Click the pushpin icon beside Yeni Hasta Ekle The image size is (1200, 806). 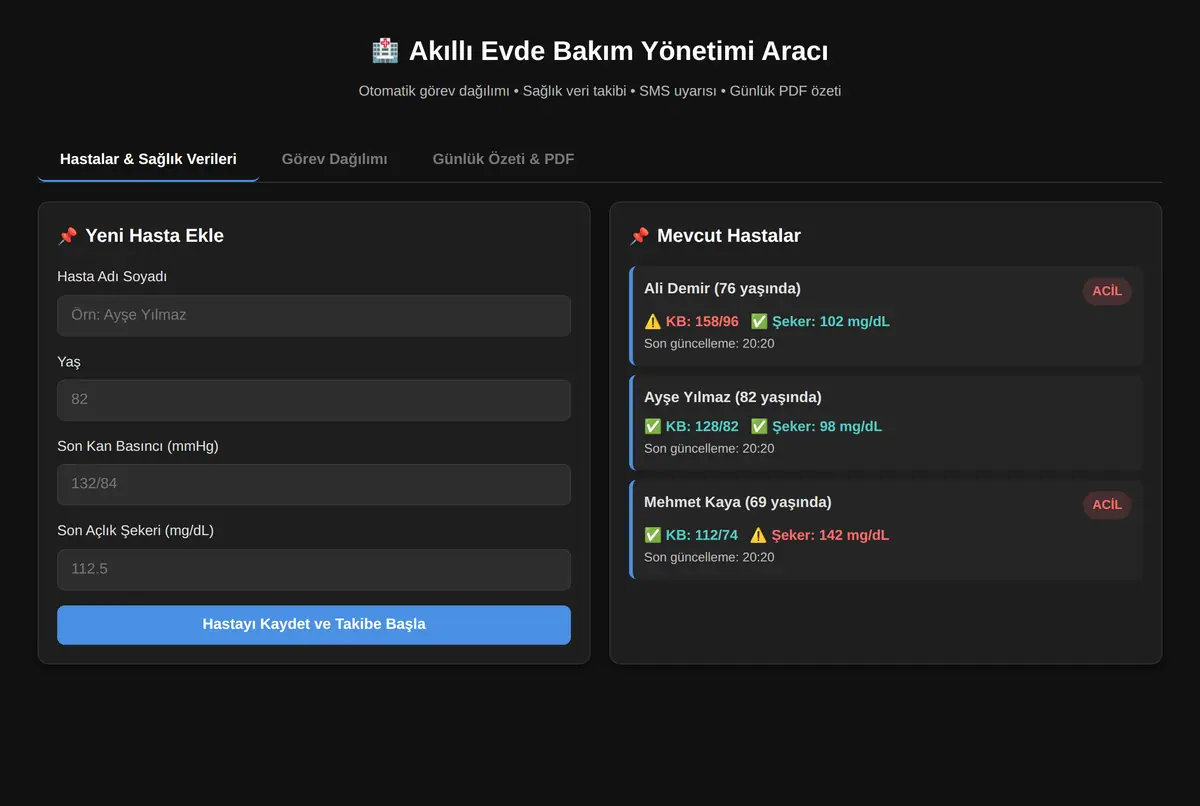(68, 236)
